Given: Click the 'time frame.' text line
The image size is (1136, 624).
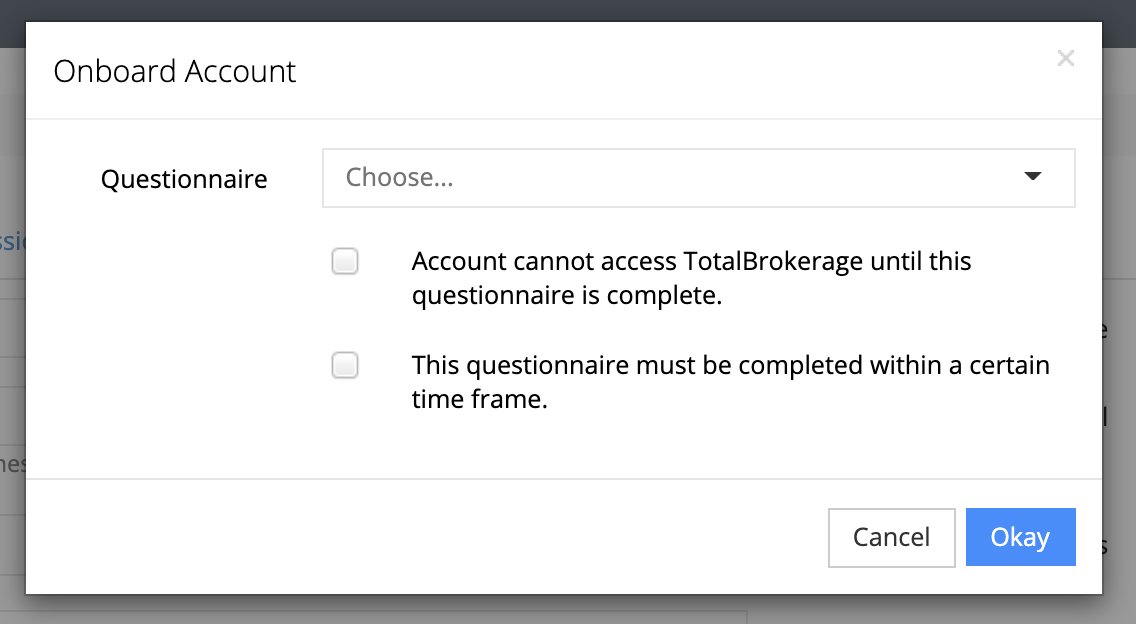Looking at the screenshot, I should (479, 401).
